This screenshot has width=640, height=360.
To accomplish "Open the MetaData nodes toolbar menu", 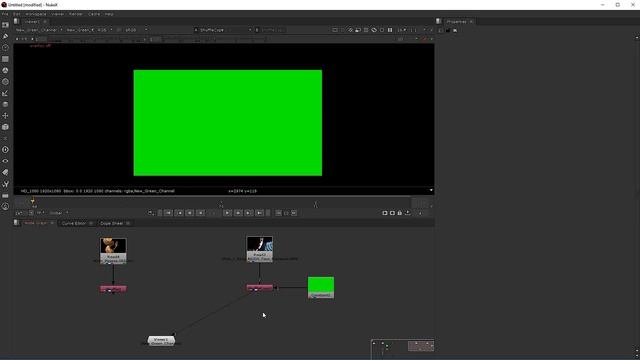I will pos(5,172).
